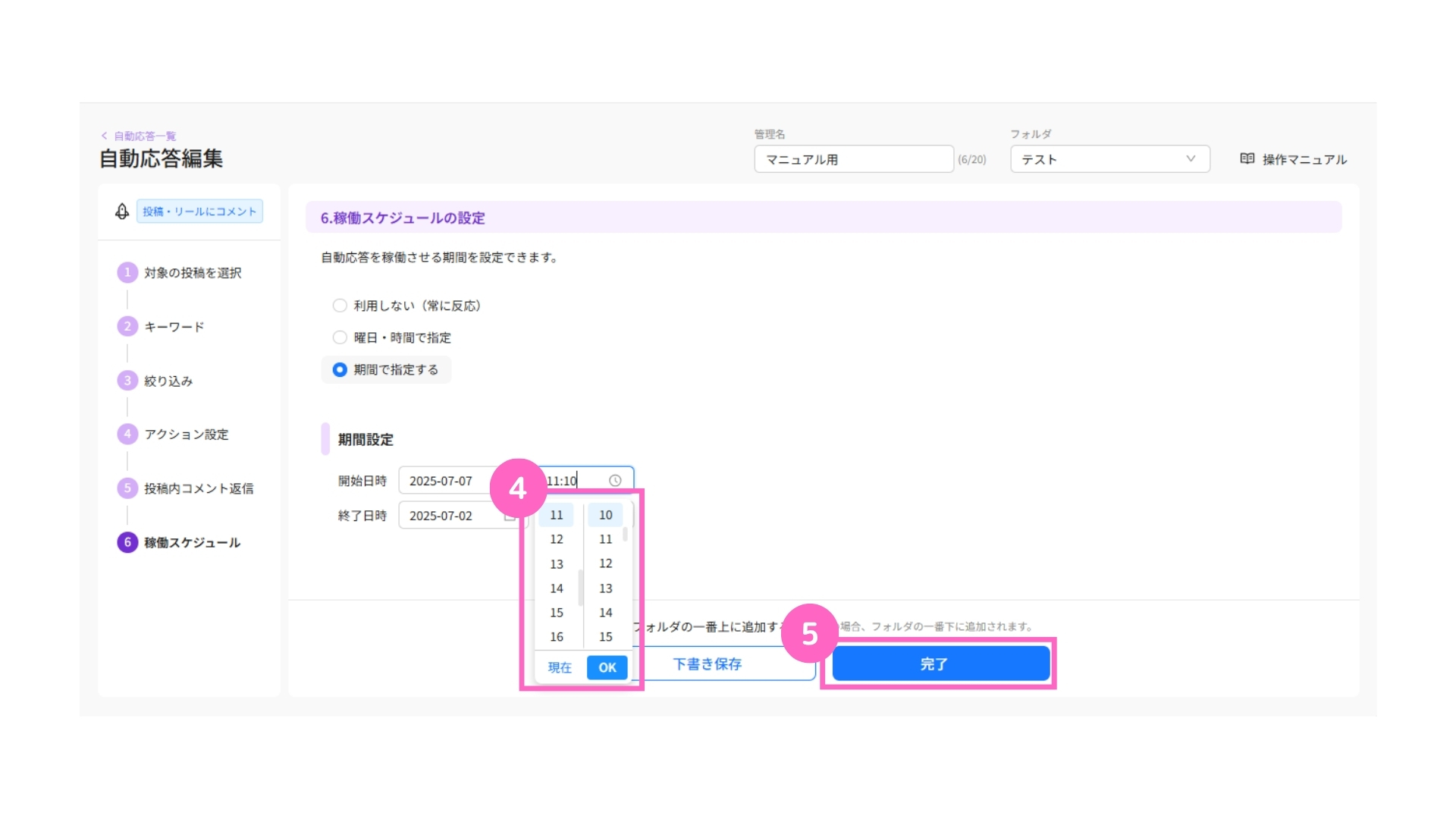Screen dimensions: 1456x819
Task: Click the clock icon in start time field
Action: [x=615, y=481]
